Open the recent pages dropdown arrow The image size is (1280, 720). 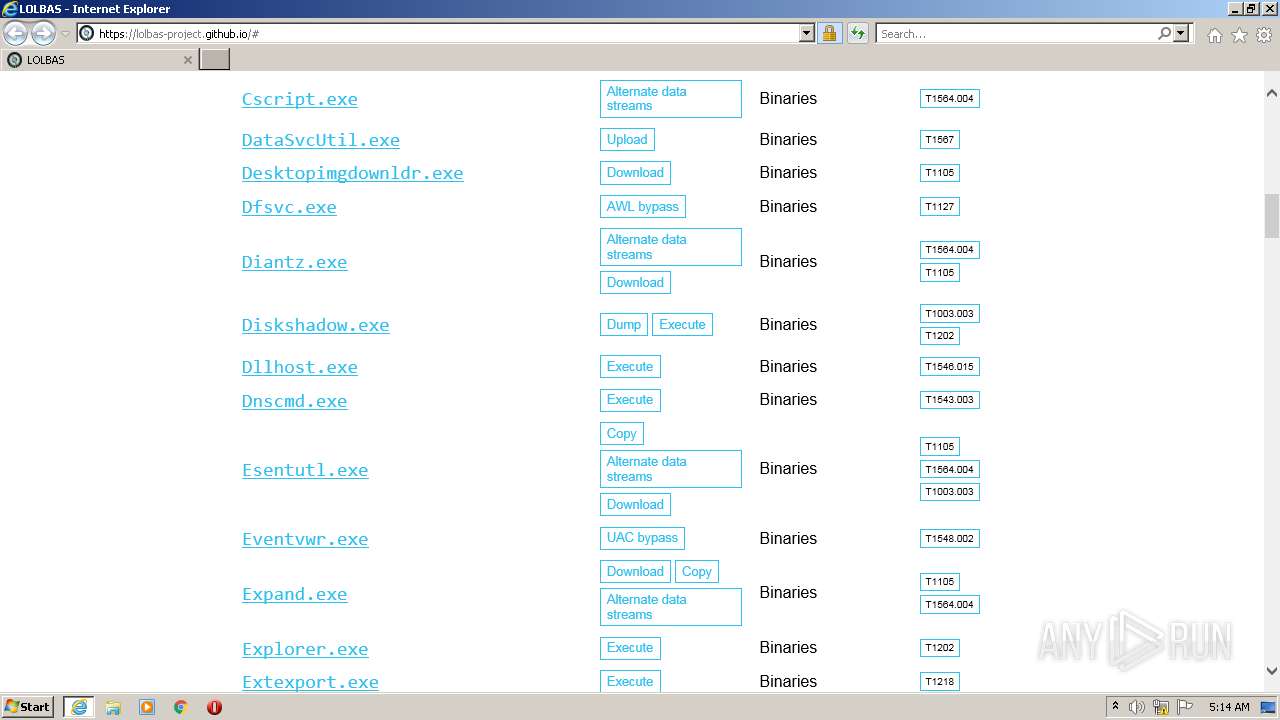click(65, 34)
